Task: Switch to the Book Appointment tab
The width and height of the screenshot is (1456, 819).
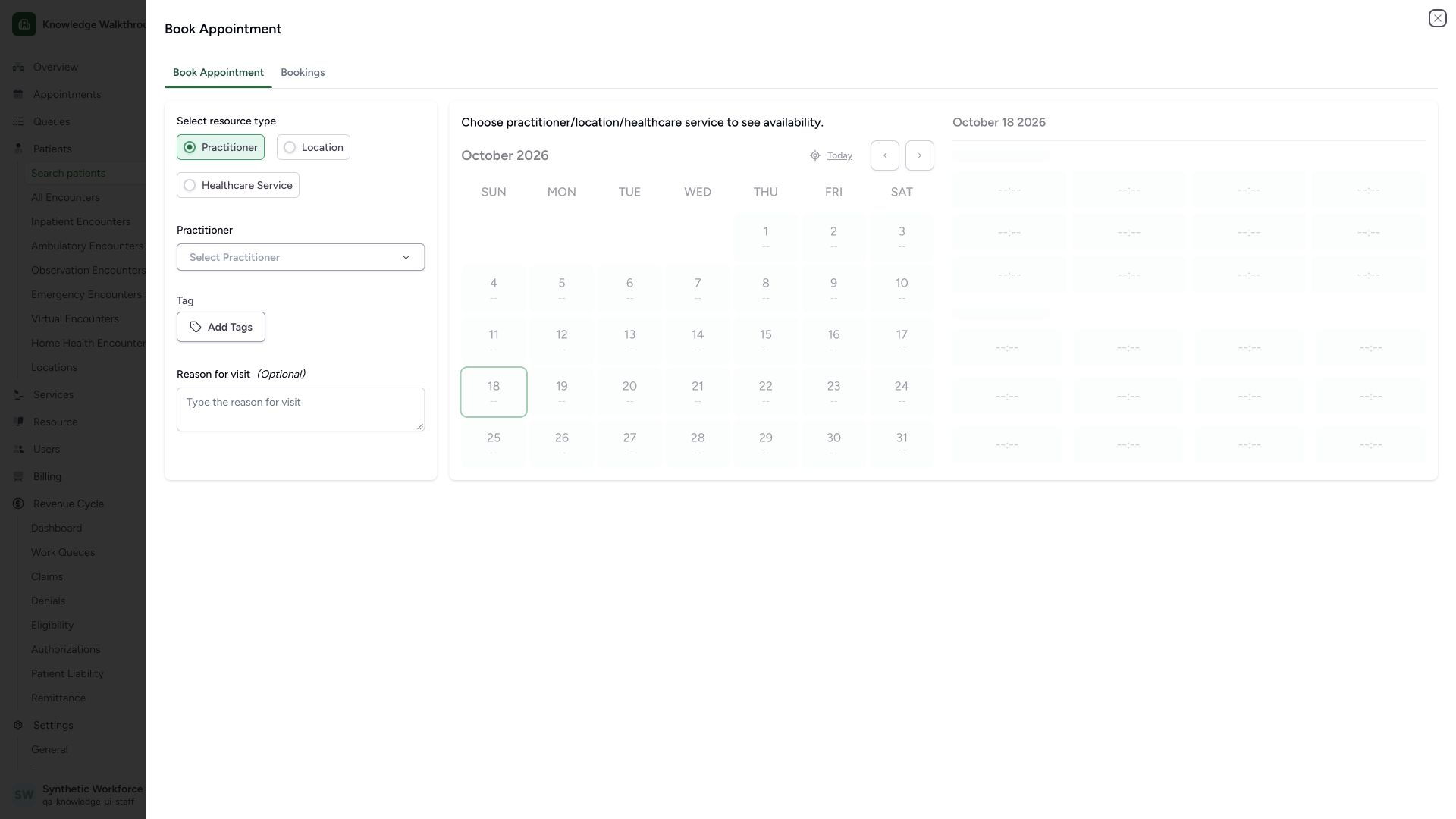Action: click(x=218, y=73)
